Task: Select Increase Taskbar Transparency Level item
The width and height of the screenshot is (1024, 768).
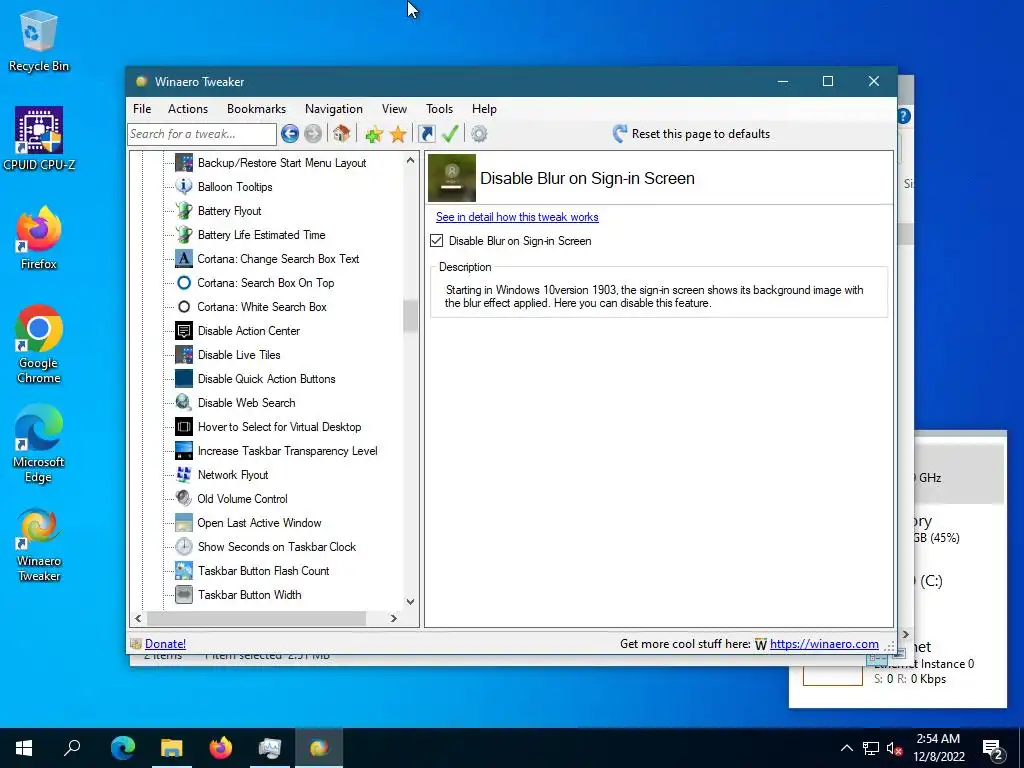Action: (287, 451)
